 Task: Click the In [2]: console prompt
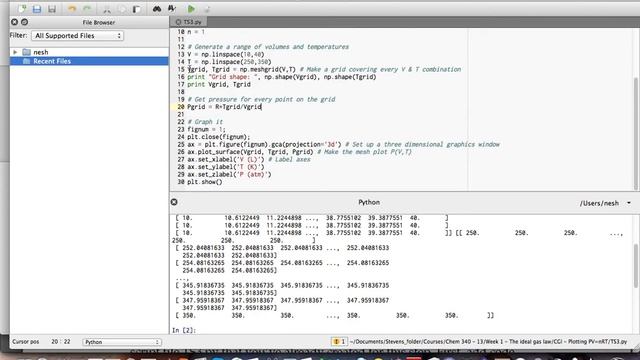pos(184,330)
